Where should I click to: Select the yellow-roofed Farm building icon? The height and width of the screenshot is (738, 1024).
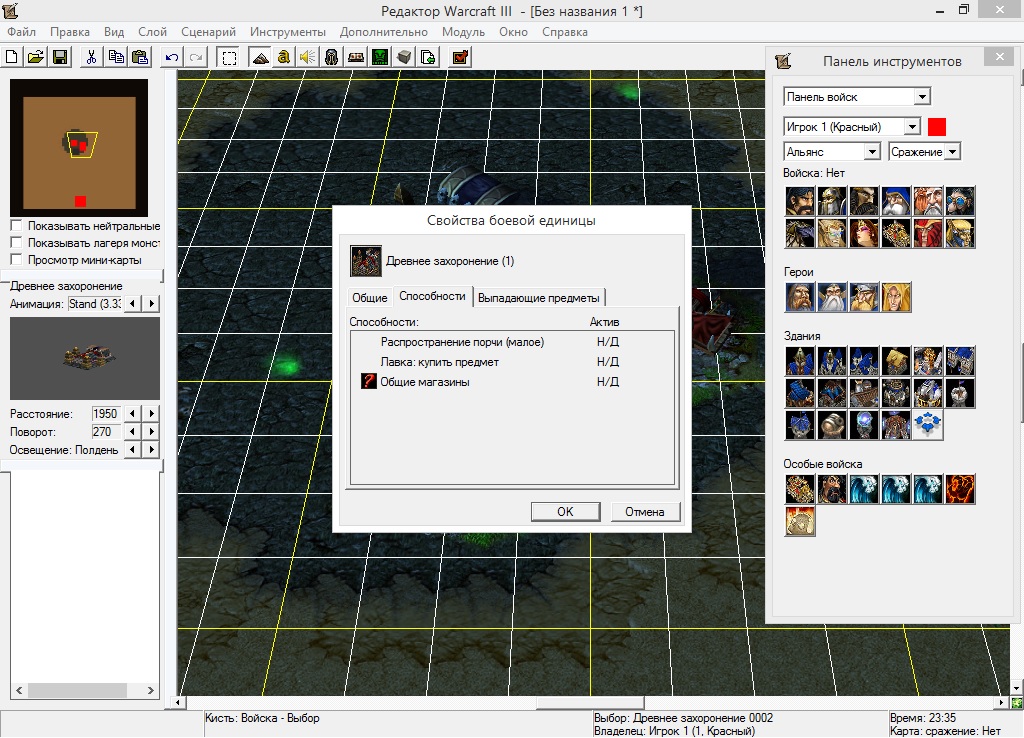[x=896, y=361]
